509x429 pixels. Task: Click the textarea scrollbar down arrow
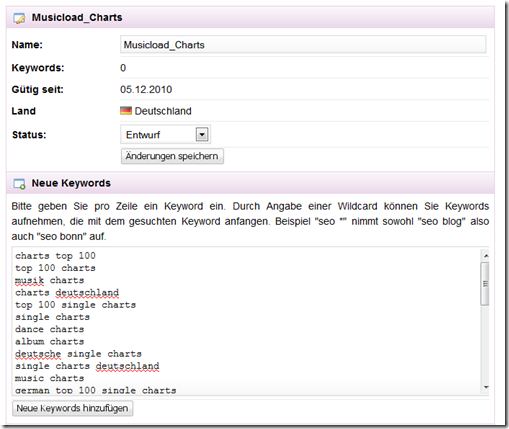tap(486, 387)
